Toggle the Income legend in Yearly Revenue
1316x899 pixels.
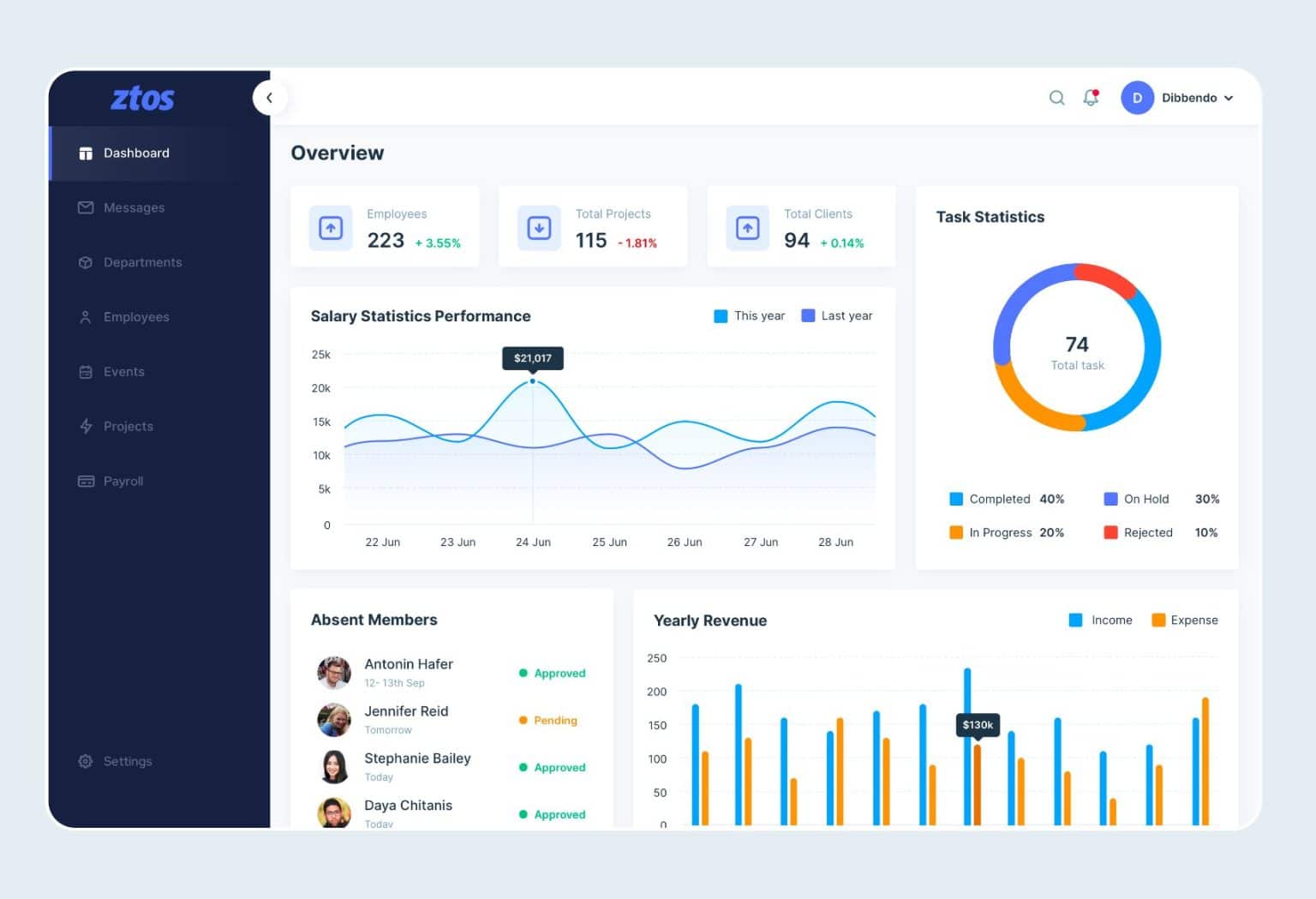pos(1101,620)
